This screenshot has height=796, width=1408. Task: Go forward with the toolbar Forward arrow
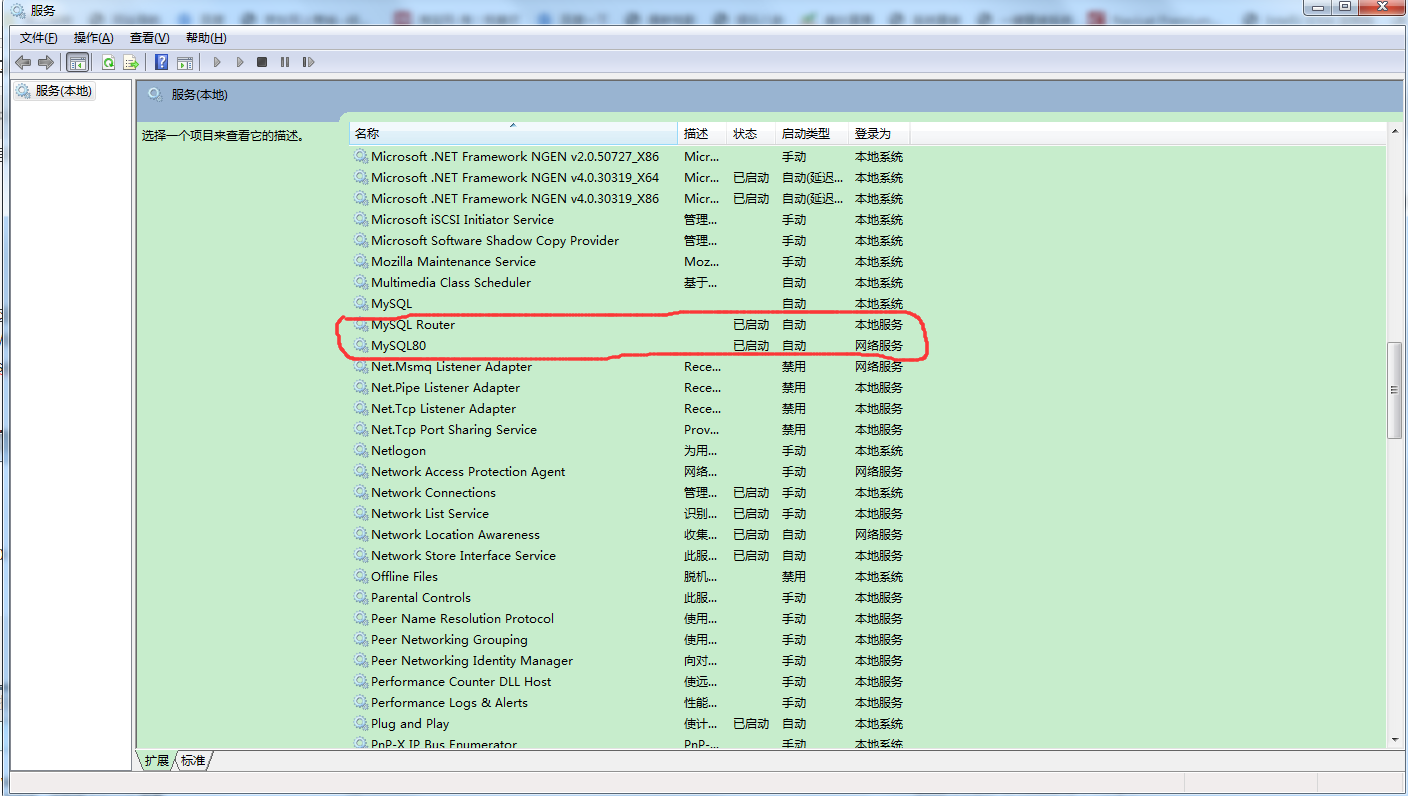tap(45, 62)
